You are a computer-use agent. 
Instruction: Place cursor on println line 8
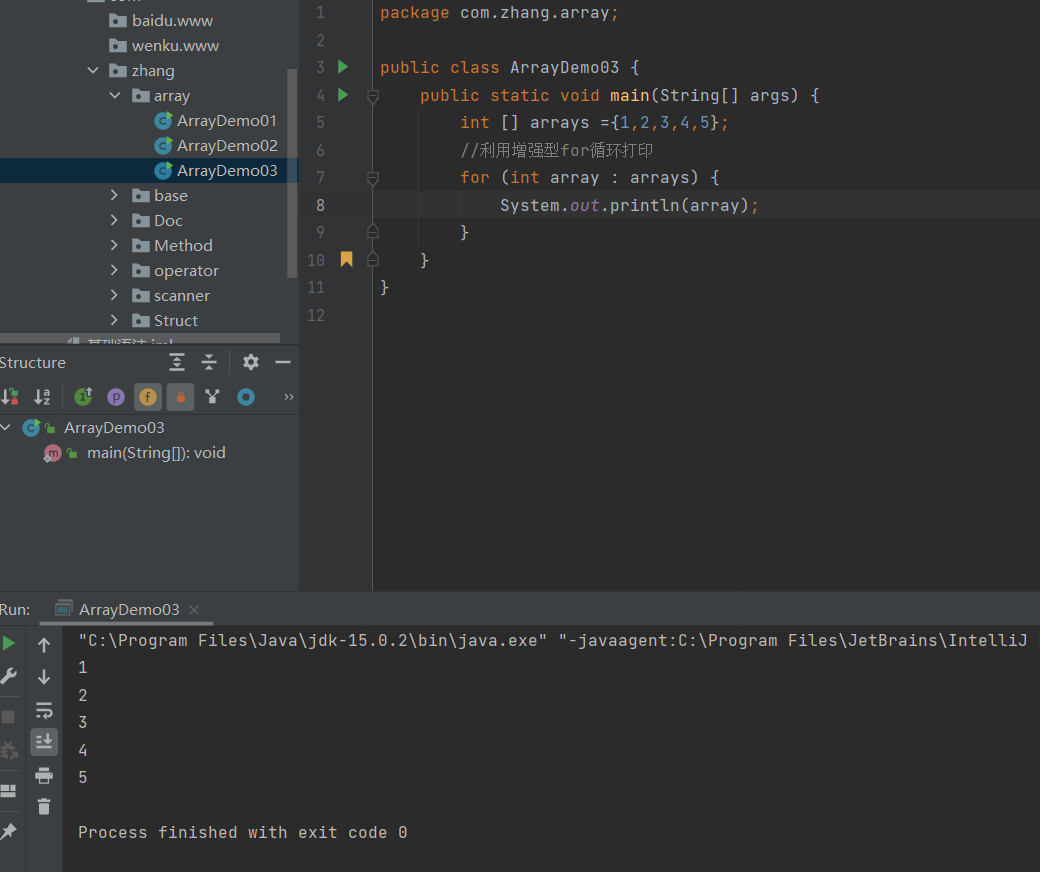click(x=628, y=205)
